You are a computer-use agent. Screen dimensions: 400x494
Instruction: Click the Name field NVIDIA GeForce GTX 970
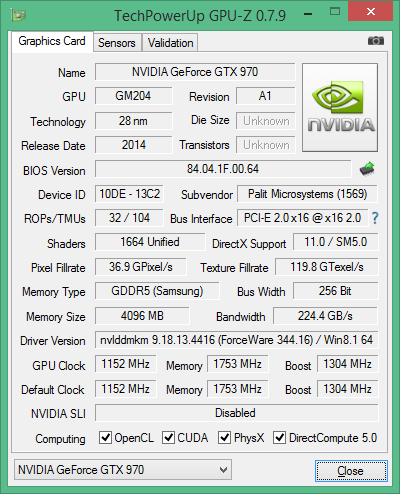coord(195,72)
